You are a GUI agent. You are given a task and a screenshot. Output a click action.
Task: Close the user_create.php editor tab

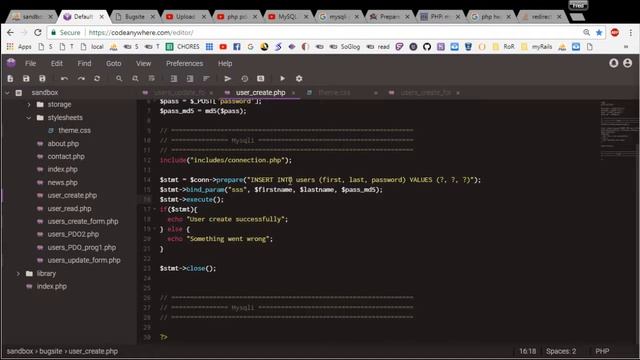[293, 93]
